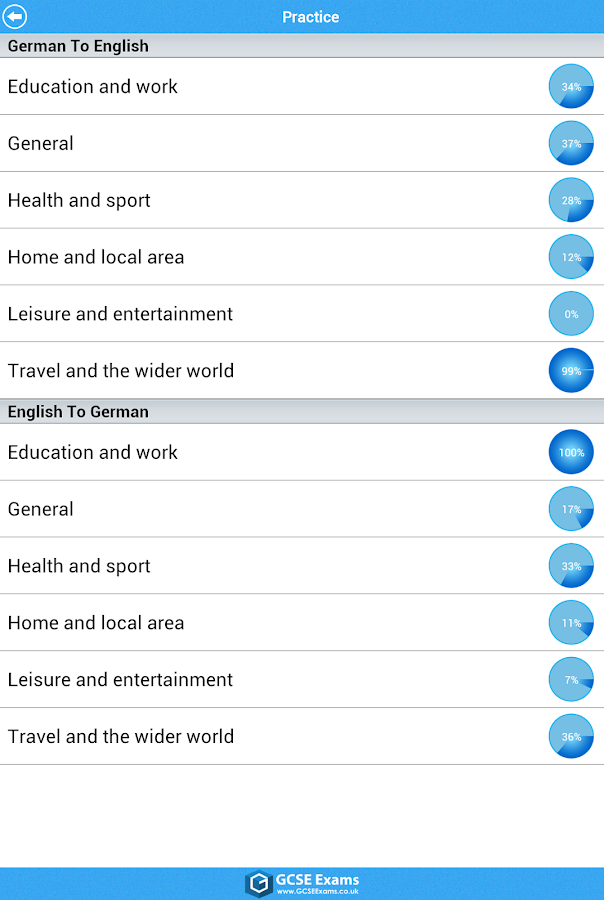This screenshot has width=604, height=900.
Task: Click the 34% progress circle icon
Action: pyautogui.click(x=571, y=87)
